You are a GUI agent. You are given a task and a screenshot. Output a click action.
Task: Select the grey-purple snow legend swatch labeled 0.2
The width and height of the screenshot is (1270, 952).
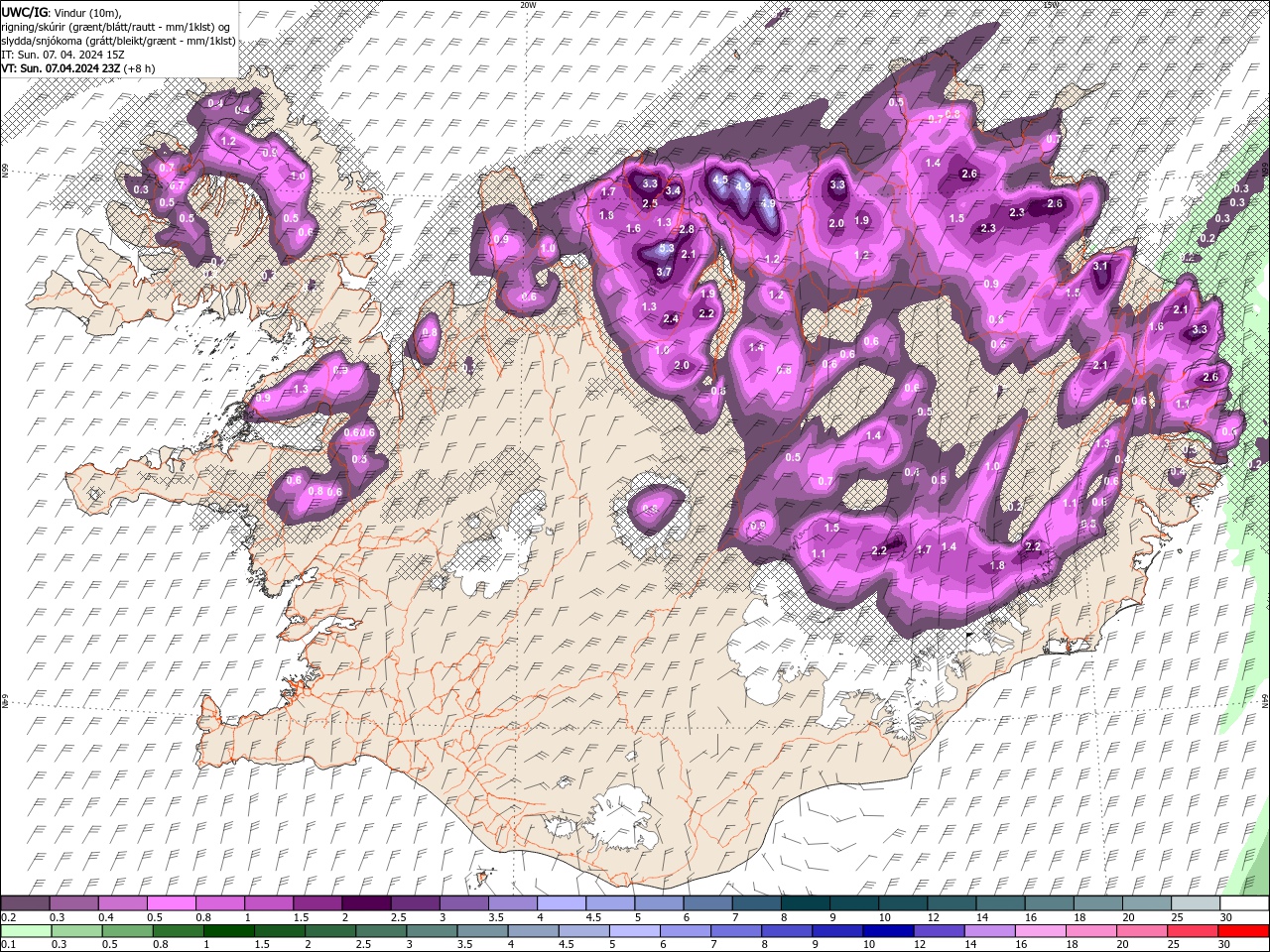tap(25, 903)
